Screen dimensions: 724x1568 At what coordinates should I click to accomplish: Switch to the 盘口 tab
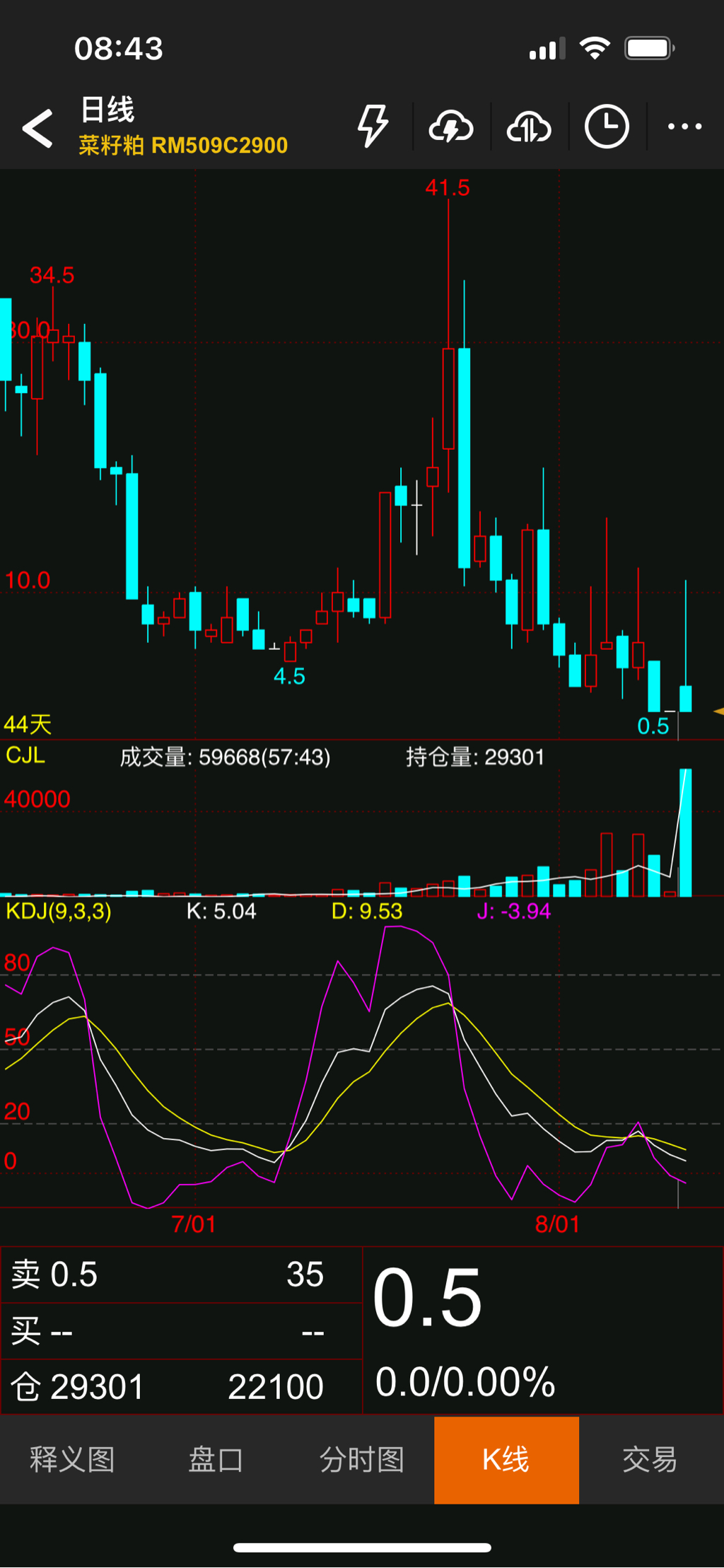216,1459
